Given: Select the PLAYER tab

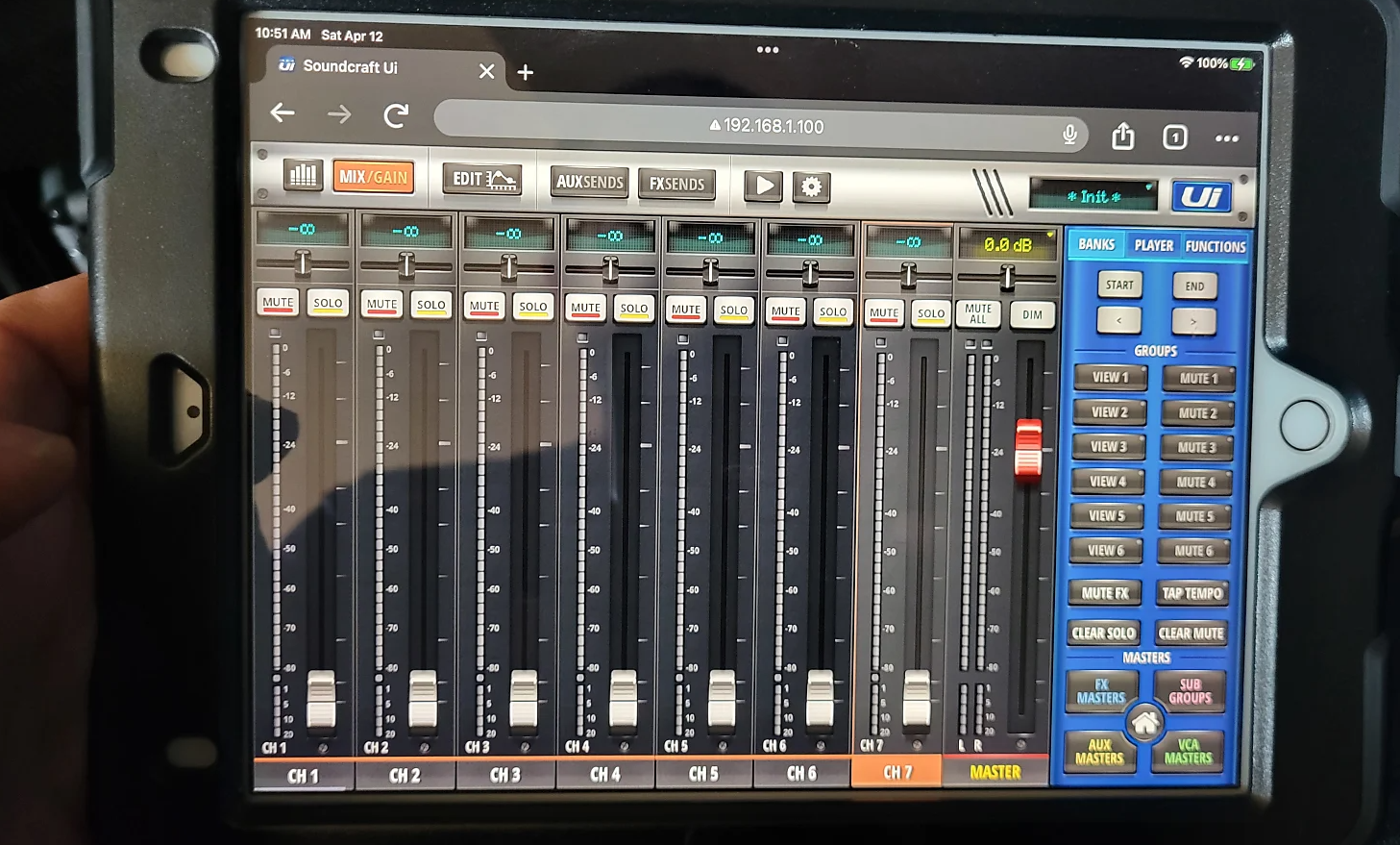Looking at the screenshot, I should pyautogui.click(x=1153, y=246).
